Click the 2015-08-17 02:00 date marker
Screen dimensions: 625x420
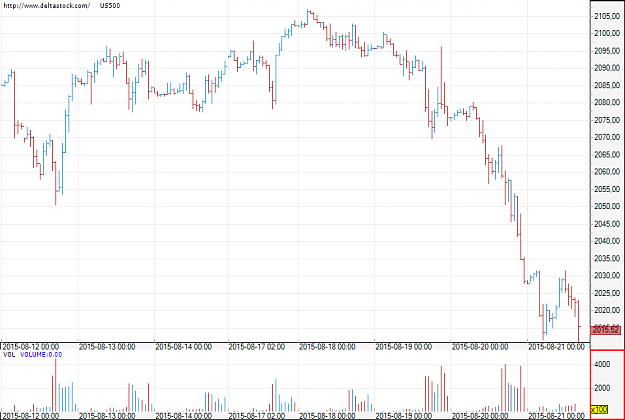coord(257,347)
